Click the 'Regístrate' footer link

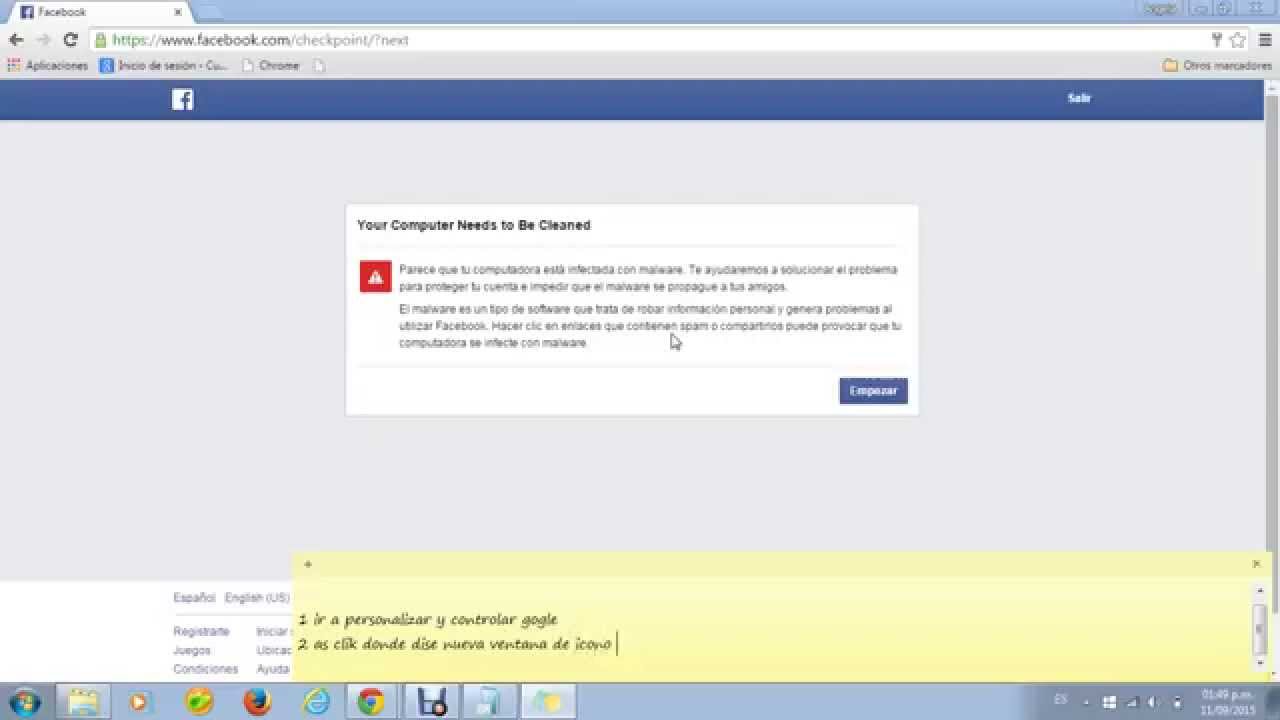(201, 632)
